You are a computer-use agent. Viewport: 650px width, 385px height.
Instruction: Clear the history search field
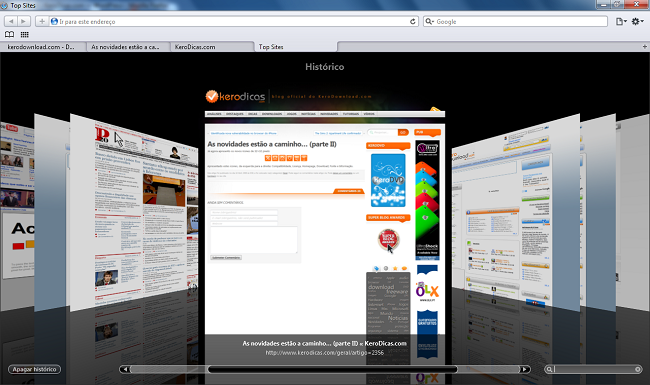click(x=638, y=369)
